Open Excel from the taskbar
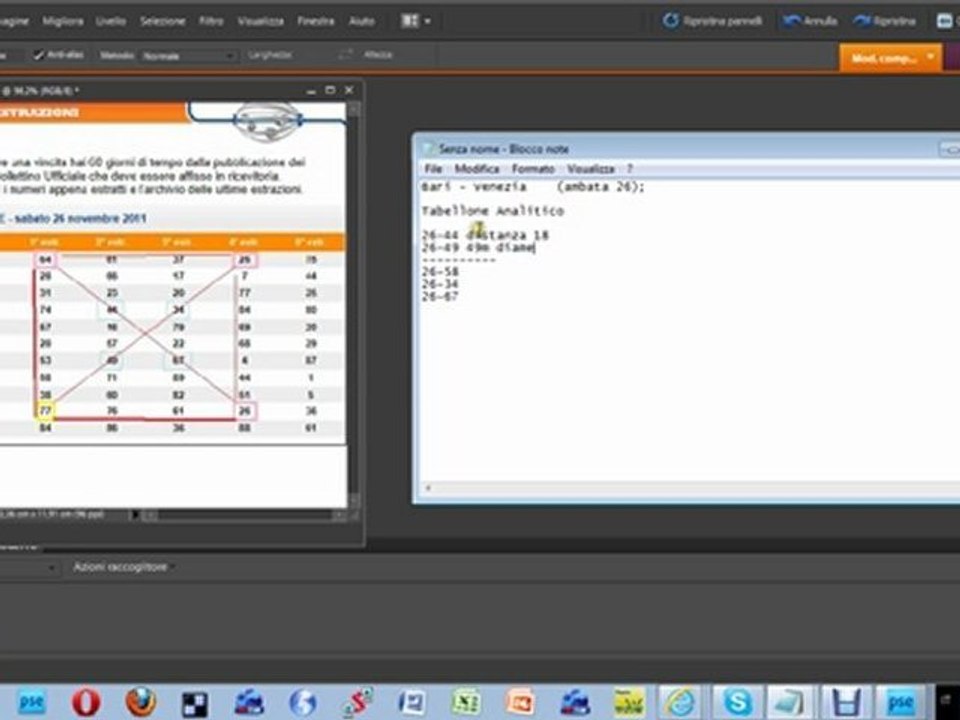This screenshot has height=720, width=960. coord(466,702)
